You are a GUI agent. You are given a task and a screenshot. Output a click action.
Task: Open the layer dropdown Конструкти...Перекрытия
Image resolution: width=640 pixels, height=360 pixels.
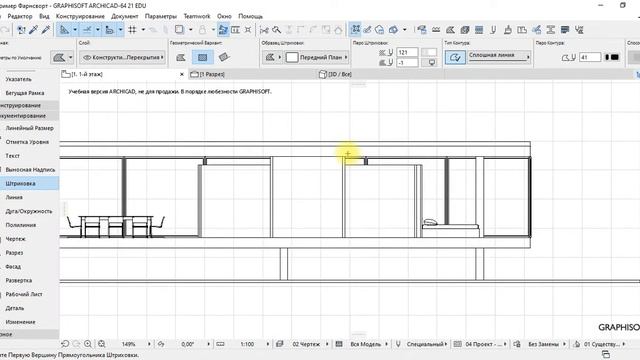point(122,58)
